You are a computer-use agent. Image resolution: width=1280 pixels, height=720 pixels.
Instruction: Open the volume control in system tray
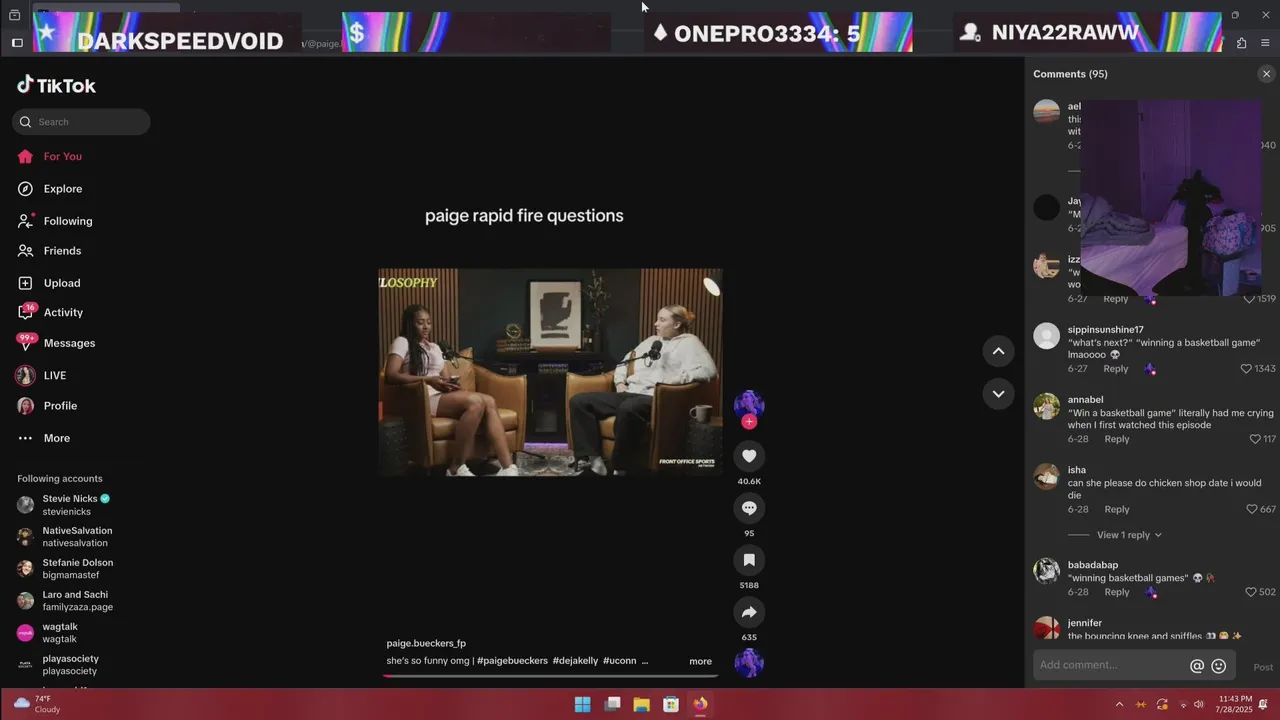(x=1198, y=704)
